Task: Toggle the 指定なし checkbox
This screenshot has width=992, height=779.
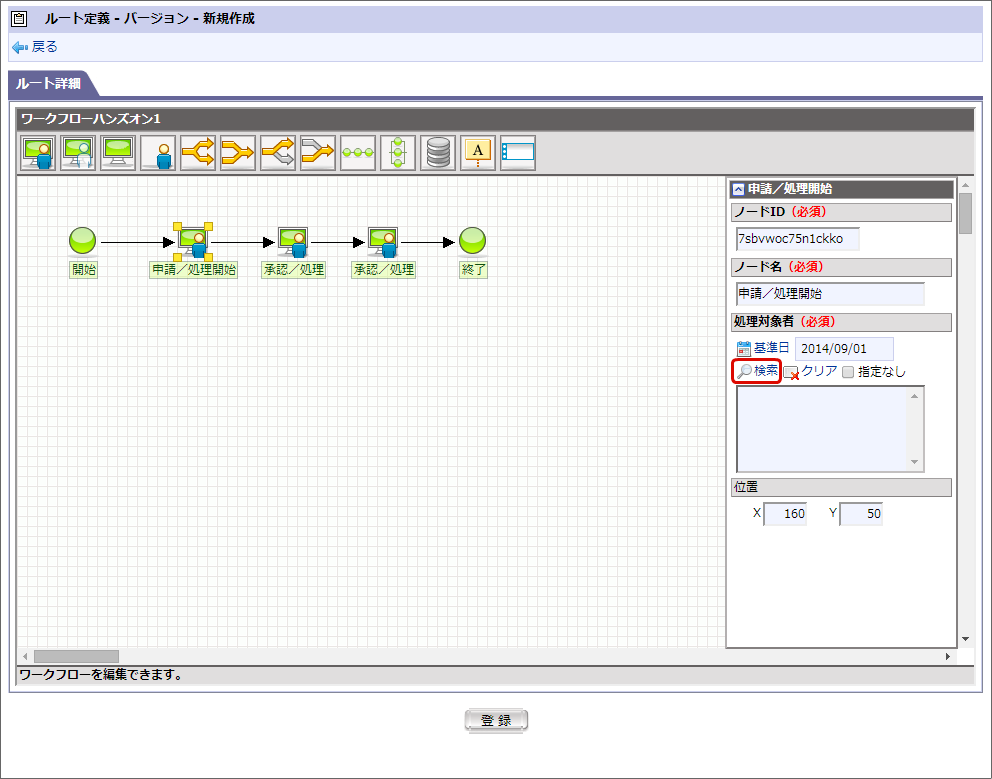Action: [x=848, y=372]
